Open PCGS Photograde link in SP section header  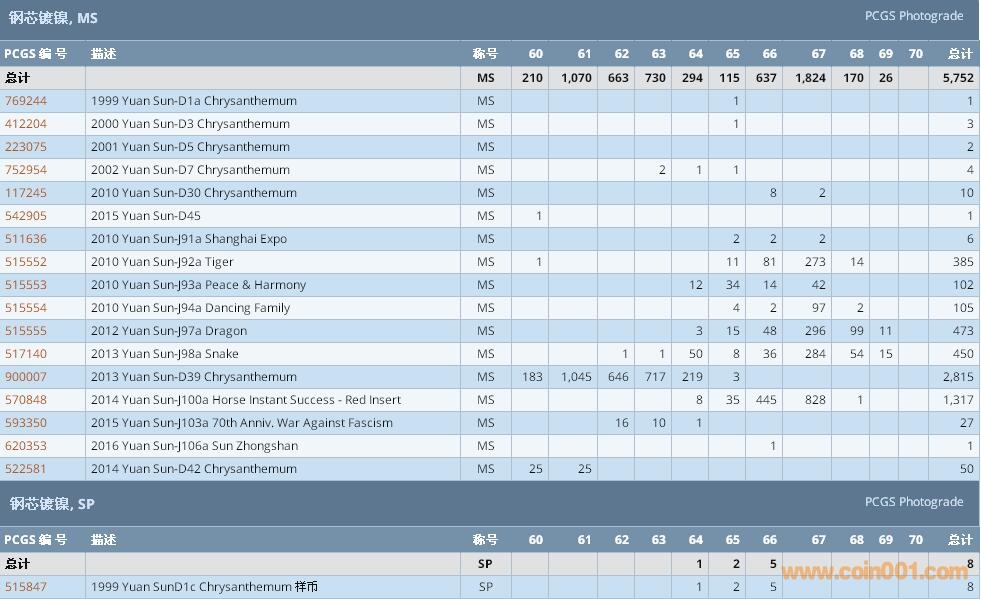click(914, 502)
